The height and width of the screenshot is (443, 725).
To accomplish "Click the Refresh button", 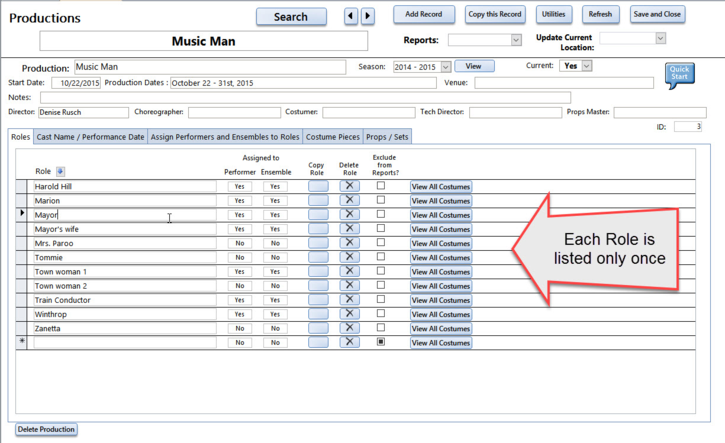I will coord(600,14).
